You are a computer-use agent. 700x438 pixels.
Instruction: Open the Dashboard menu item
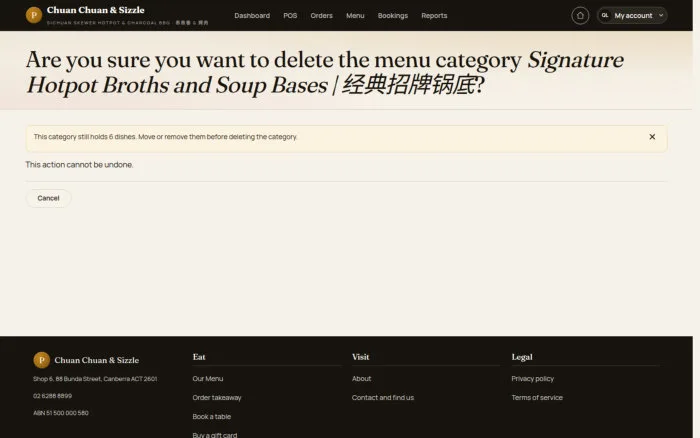[252, 16]
